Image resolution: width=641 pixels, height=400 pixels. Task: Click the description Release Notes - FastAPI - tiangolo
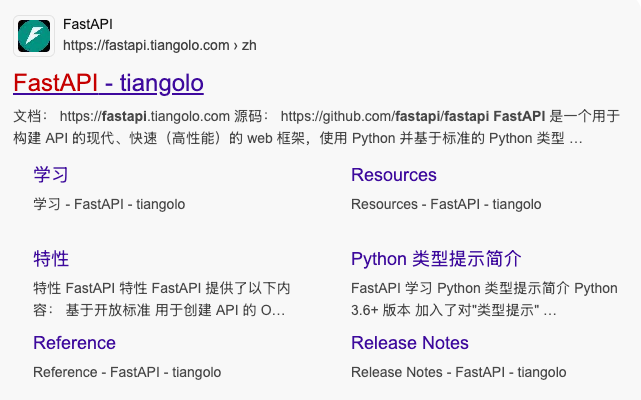point(459,372)
